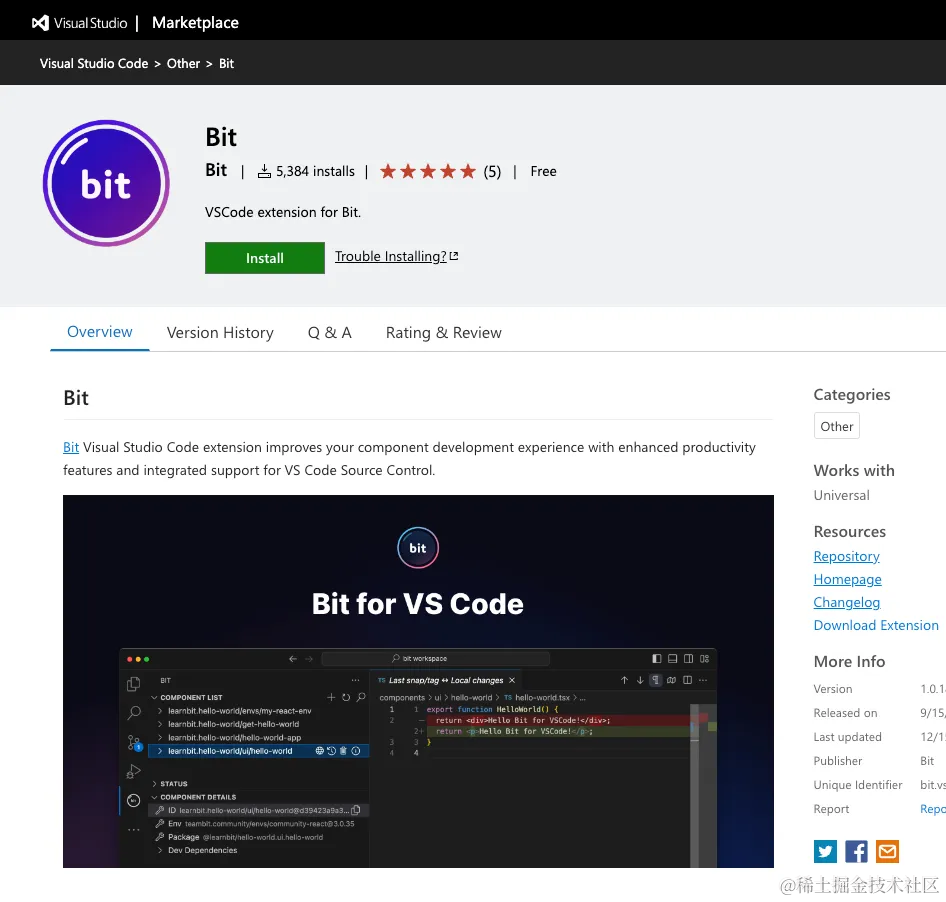This screenshot has width=946, height=902.
Task: Click the Free price label
Action: (544, 171)
